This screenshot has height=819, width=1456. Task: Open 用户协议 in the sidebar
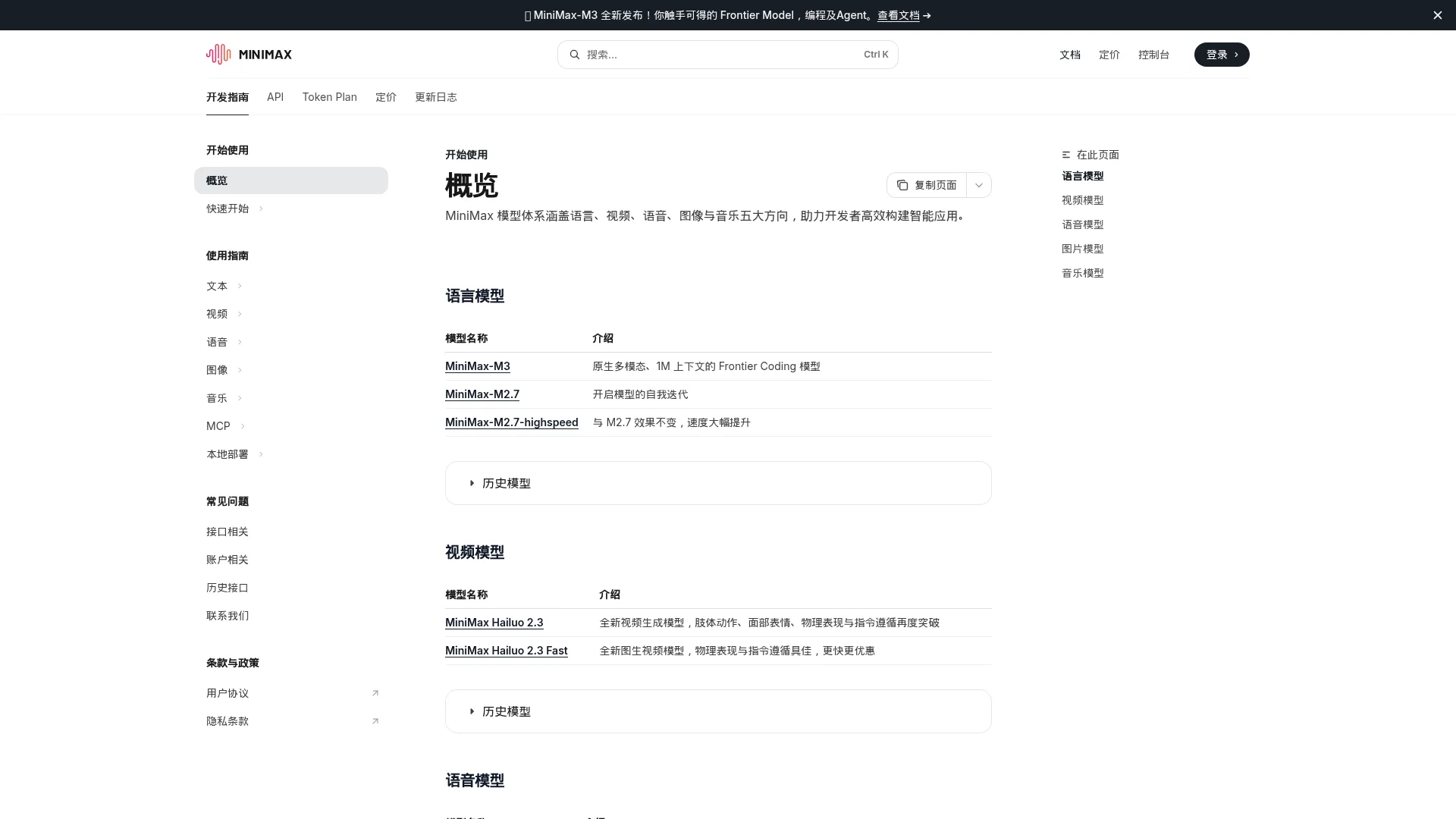coord(227,693)
